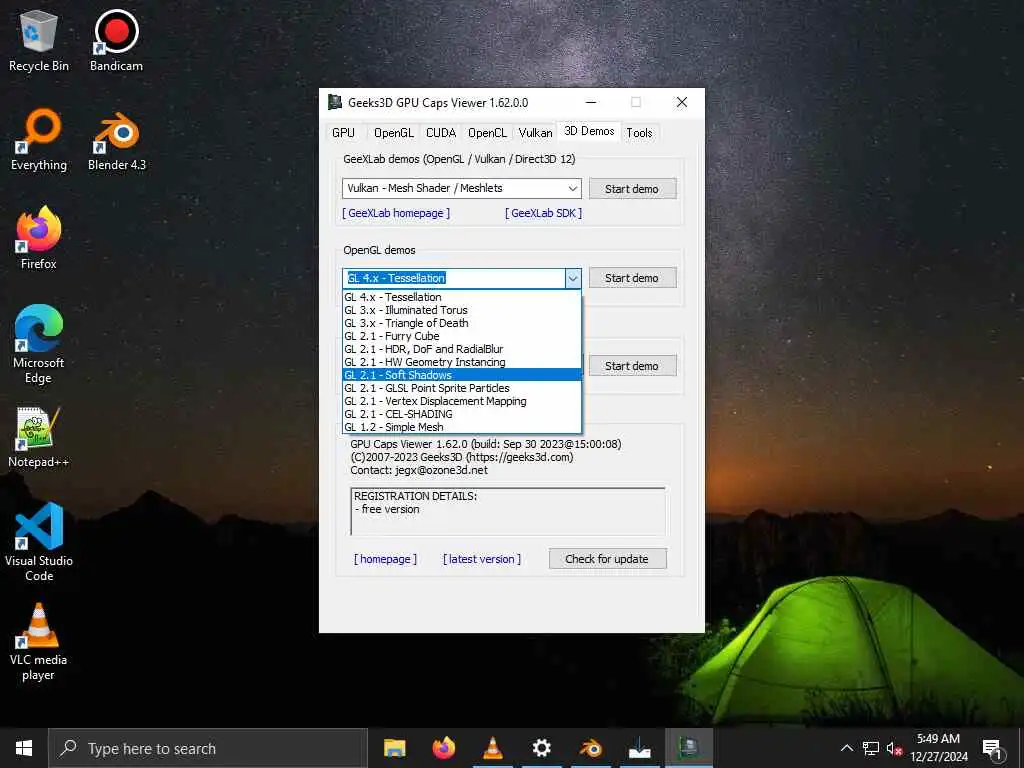Choose GL 2.1 - Vertex Displacement Mapping
The width and height of the screenshot is (1024, 768).
click(x=462, y=401)
